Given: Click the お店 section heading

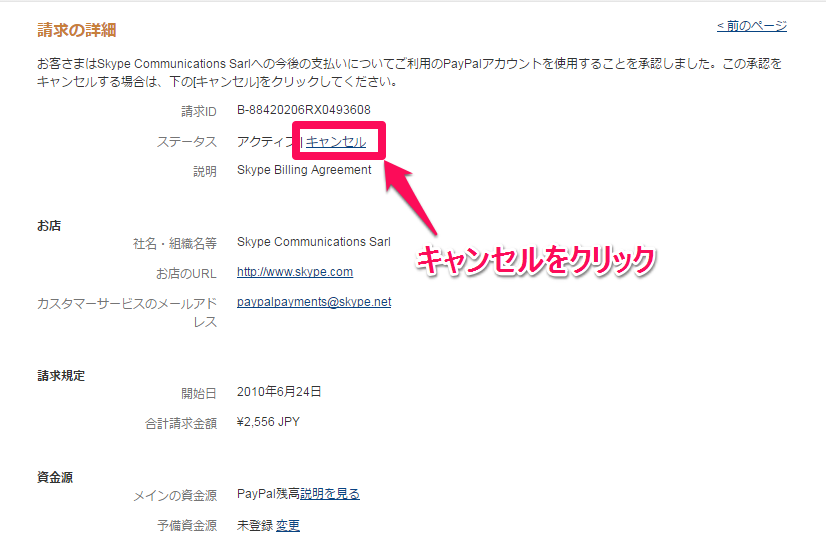Looking at the screenshot, I should click(49, 226).
